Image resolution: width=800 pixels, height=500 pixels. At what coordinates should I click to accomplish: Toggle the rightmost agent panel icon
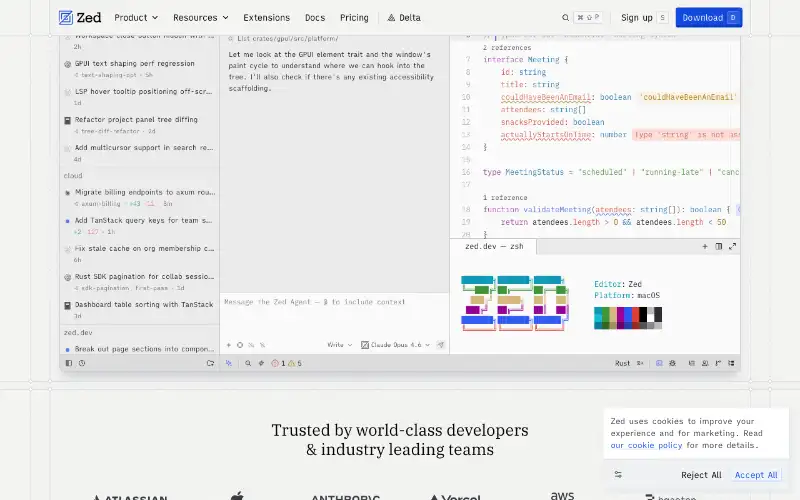click(x=731, y=363)
